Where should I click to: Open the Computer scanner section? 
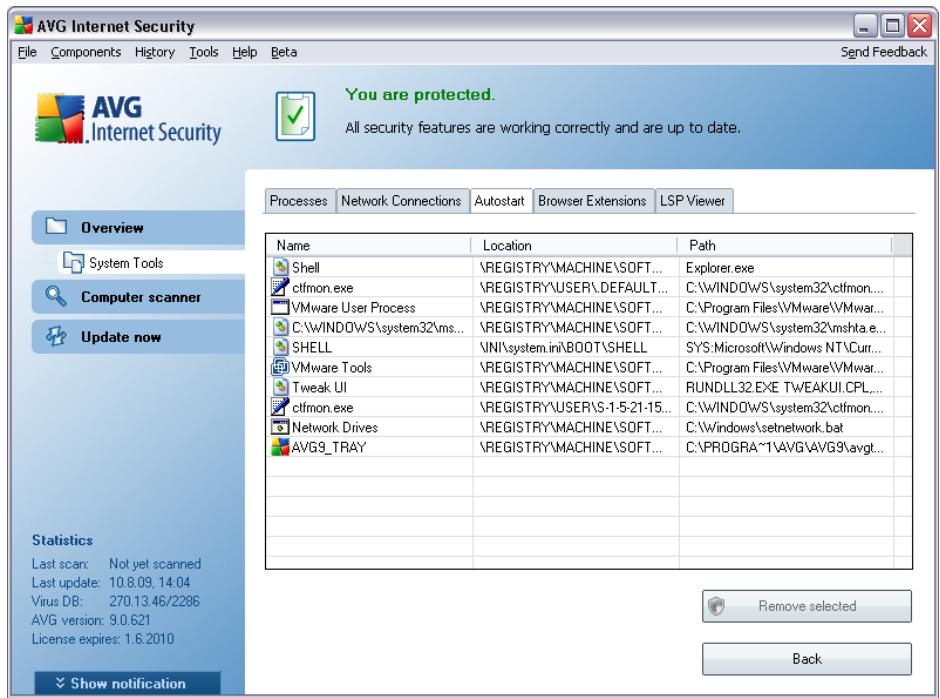click(x=138, y=297)
